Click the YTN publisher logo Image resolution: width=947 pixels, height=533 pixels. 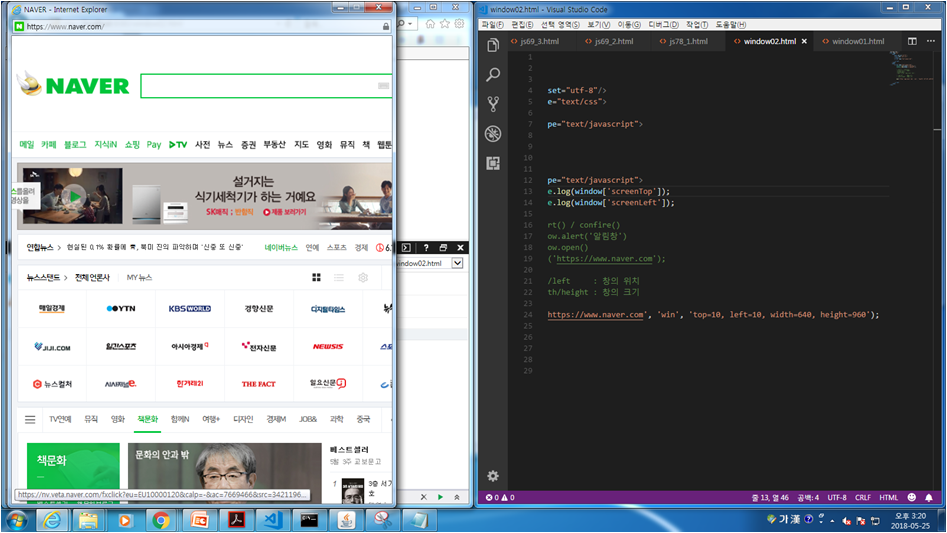point(121,308)
